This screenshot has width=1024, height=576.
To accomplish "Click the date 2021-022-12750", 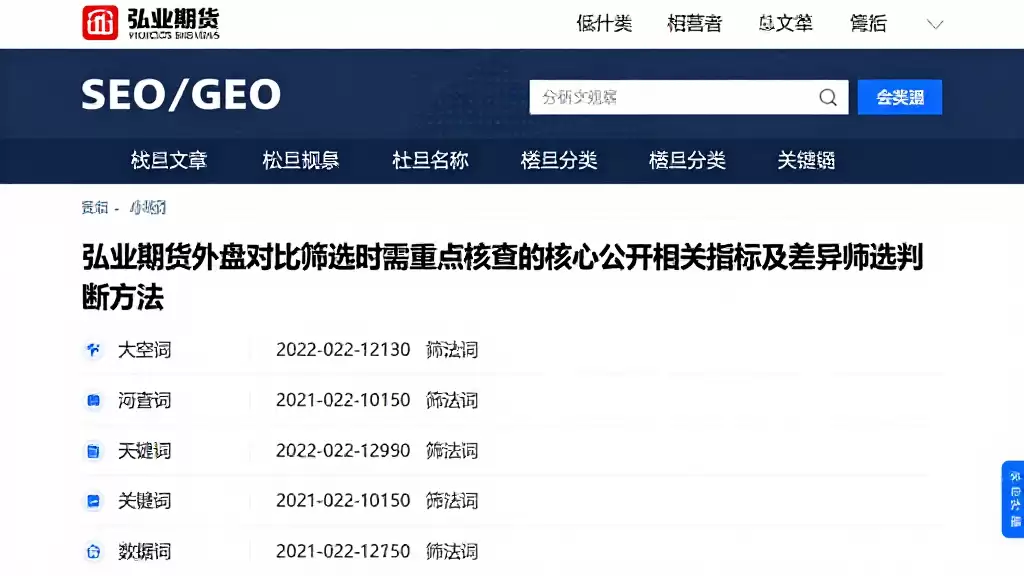I will 343,551.
